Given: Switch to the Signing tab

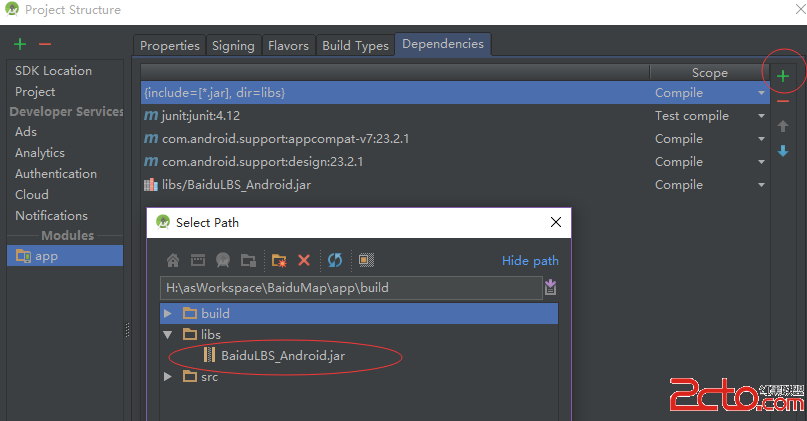Looking at the screenshot, I should pos(233,46).
